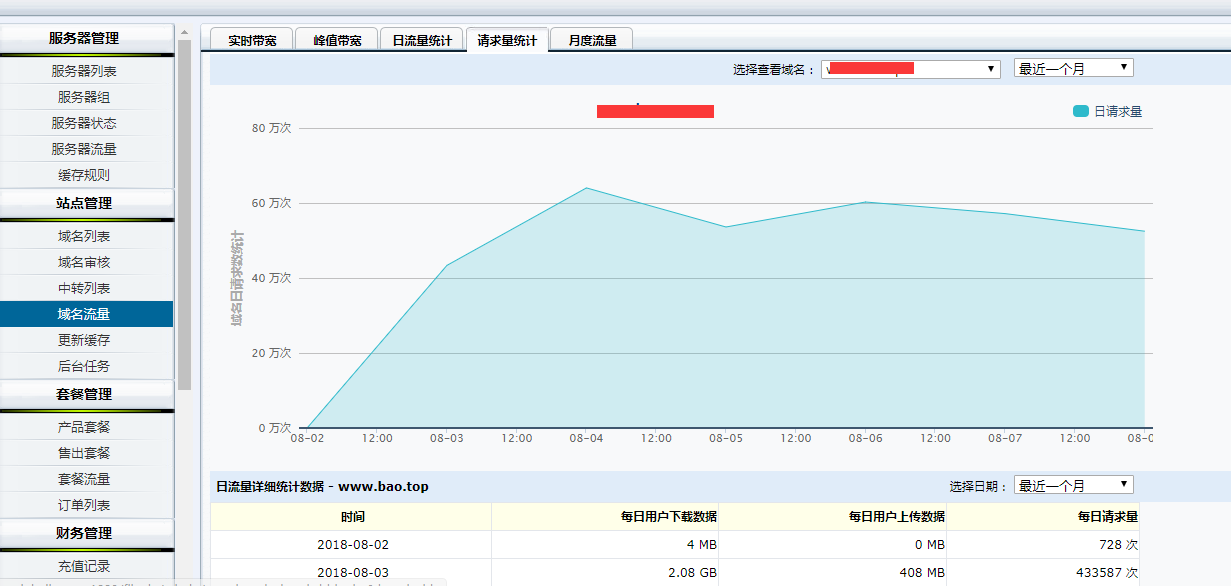Open the 选择日期 dropdown below chart
This screenshot has width=1231, height=586.
point(1073,485)
